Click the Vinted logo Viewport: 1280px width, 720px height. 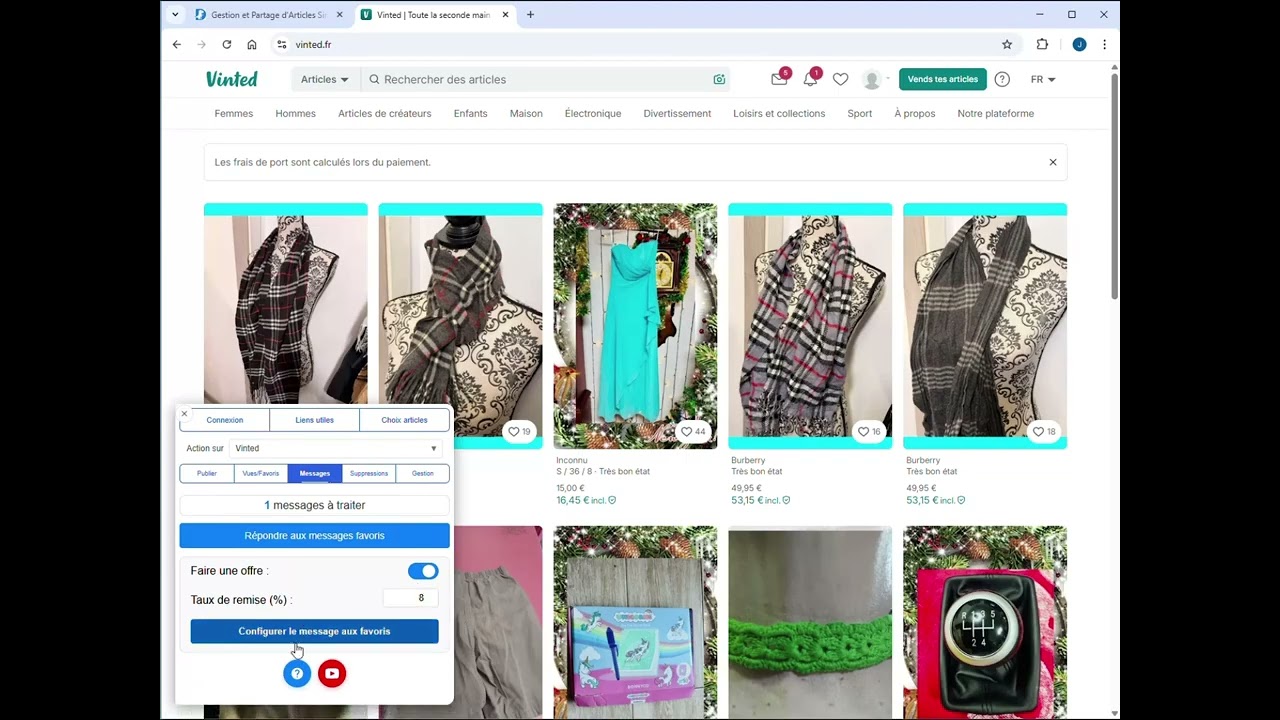click(232, 79)
